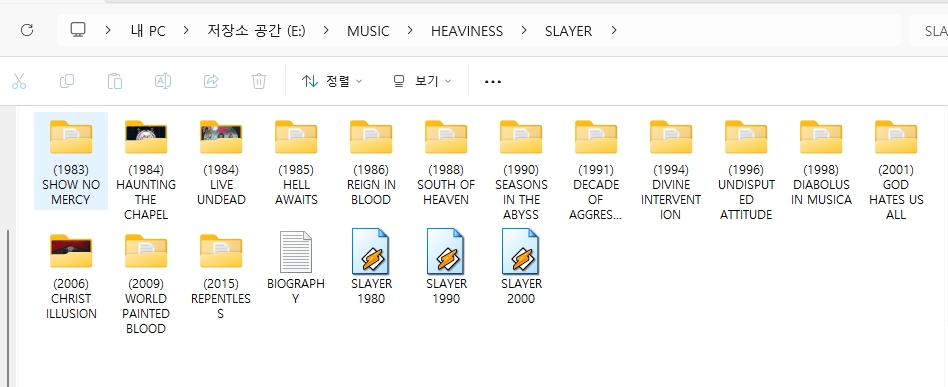This screenshot has height=387, width=948.
Task: Select the SEASONS IN THE ABYSS folder icon
Action: click(521, 137)
